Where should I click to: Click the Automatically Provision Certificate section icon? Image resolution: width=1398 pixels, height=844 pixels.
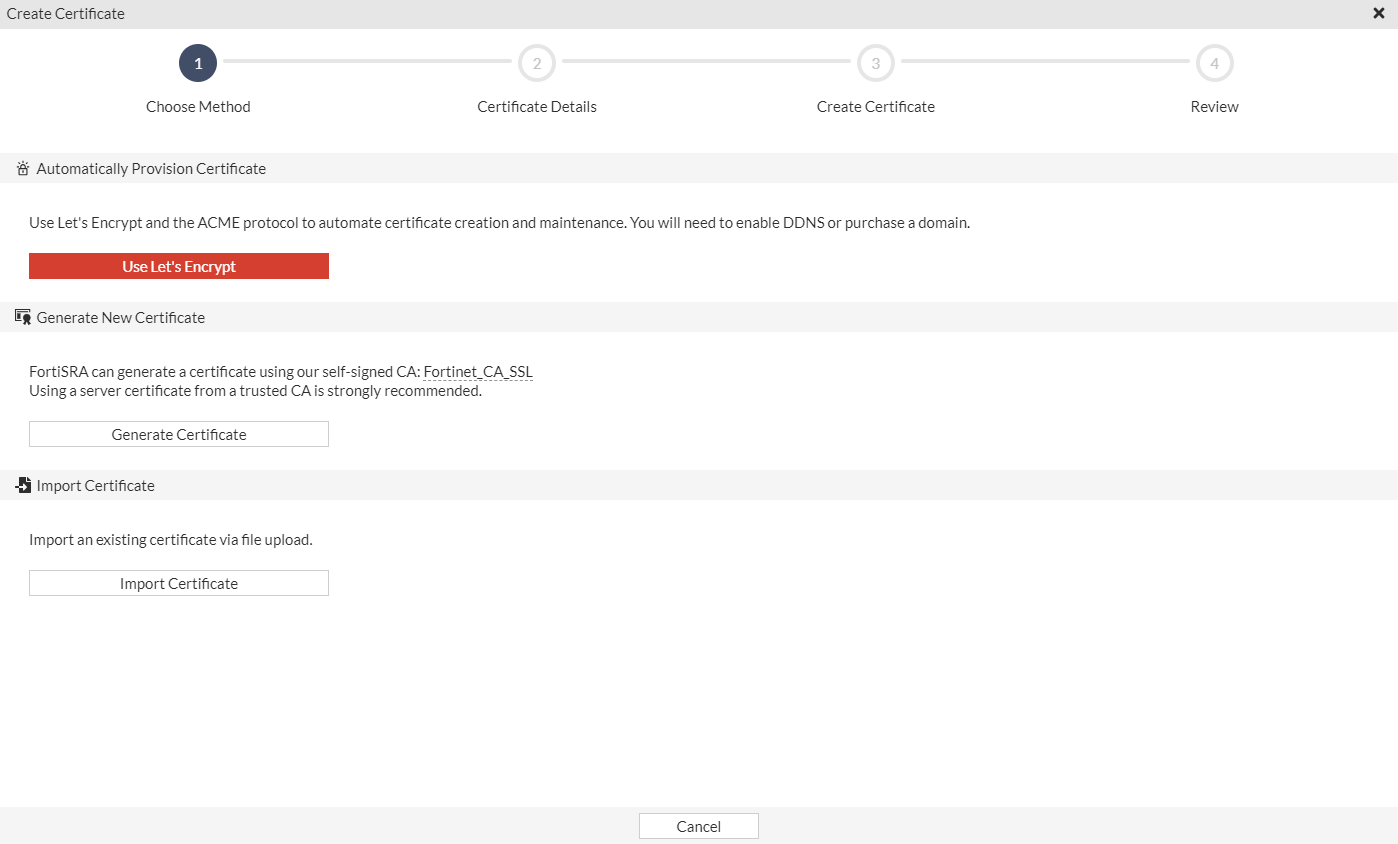coord(23,168)
